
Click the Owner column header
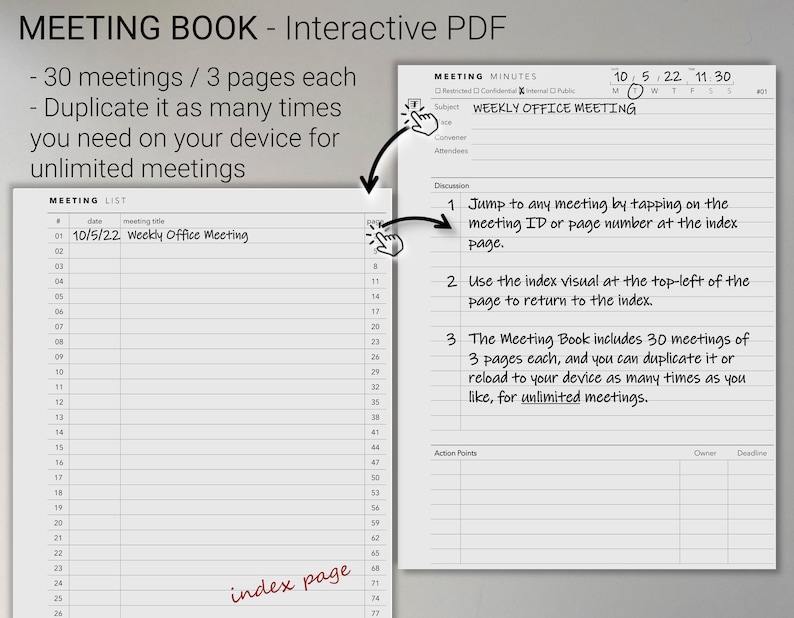click(705, 453)
